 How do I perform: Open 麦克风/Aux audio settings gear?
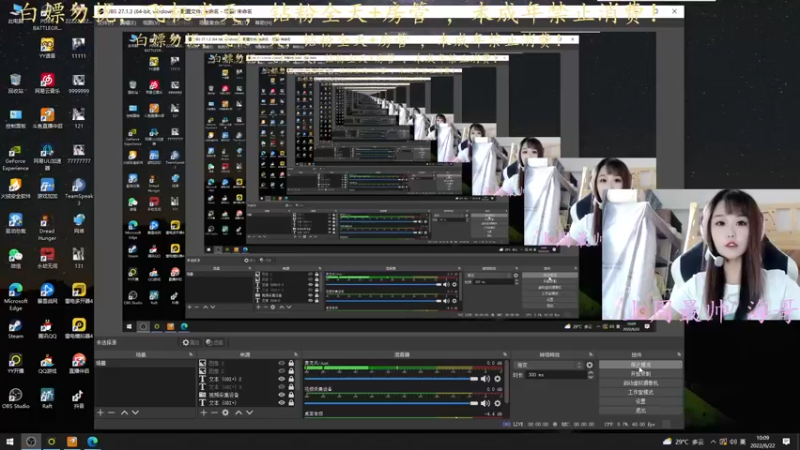coord(497,379)
